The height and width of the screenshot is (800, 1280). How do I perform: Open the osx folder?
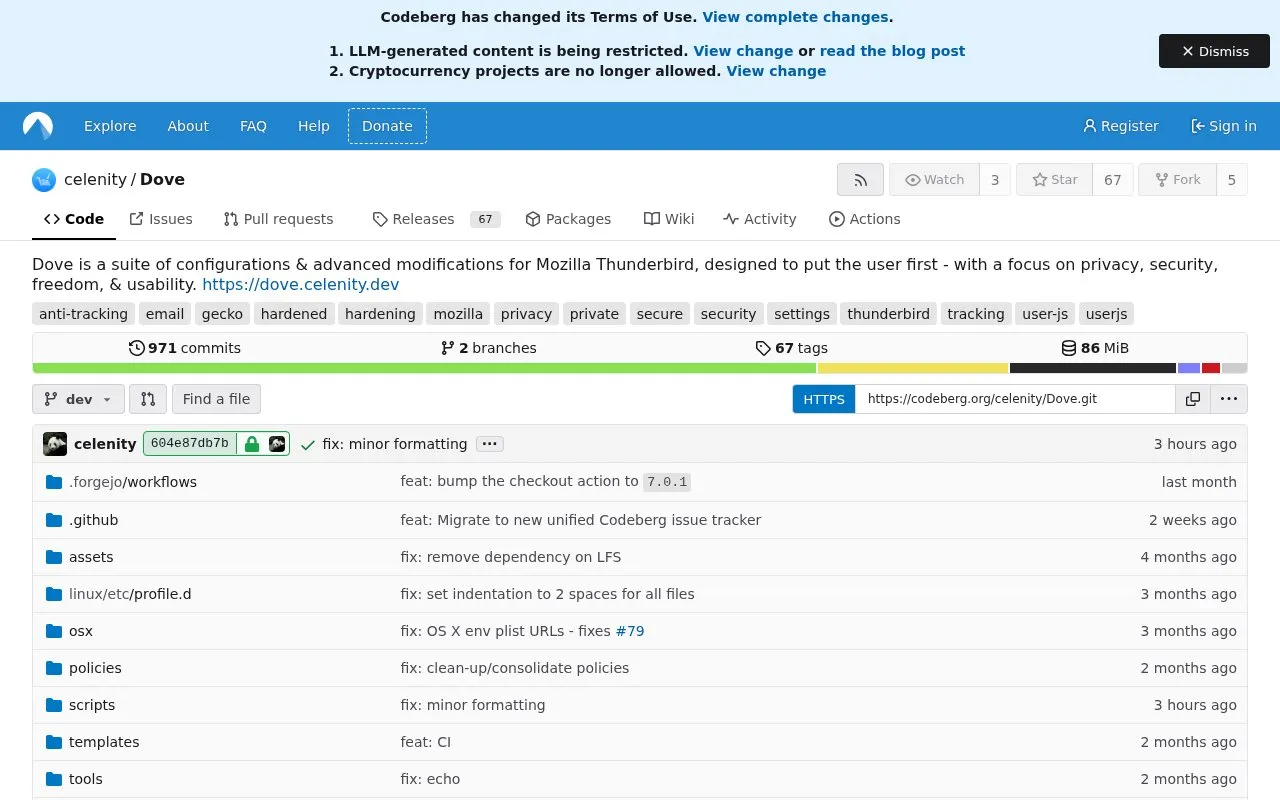(x=81, y=631)
